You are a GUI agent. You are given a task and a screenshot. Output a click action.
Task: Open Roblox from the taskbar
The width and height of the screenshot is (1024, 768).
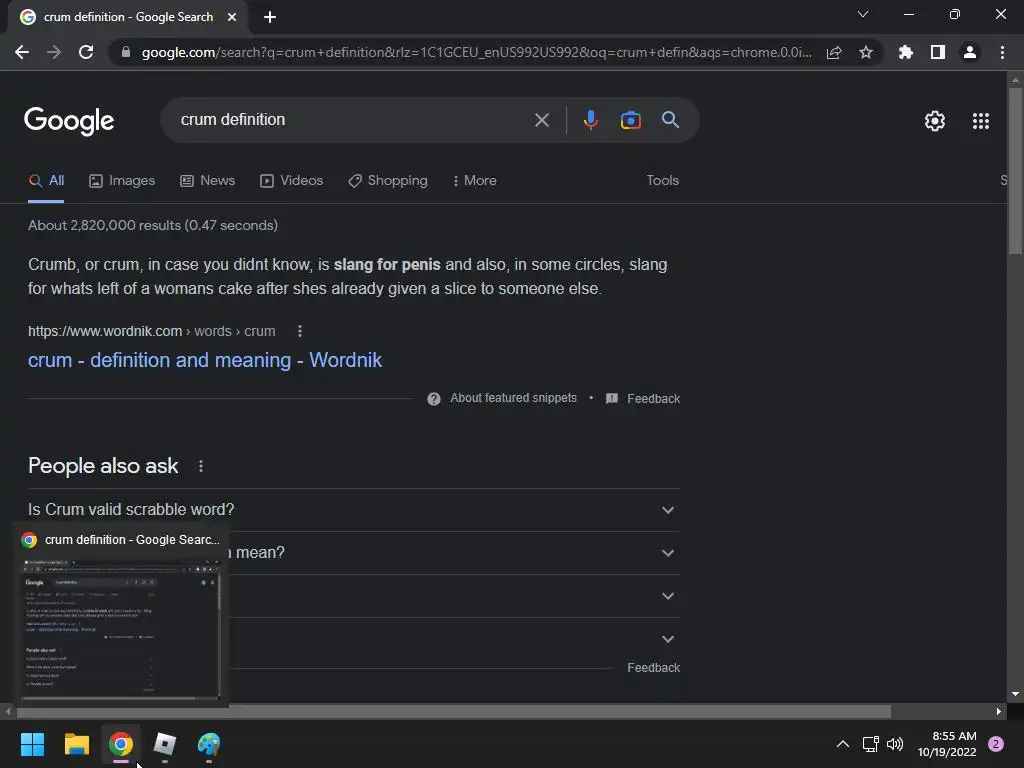coord(165,744)
